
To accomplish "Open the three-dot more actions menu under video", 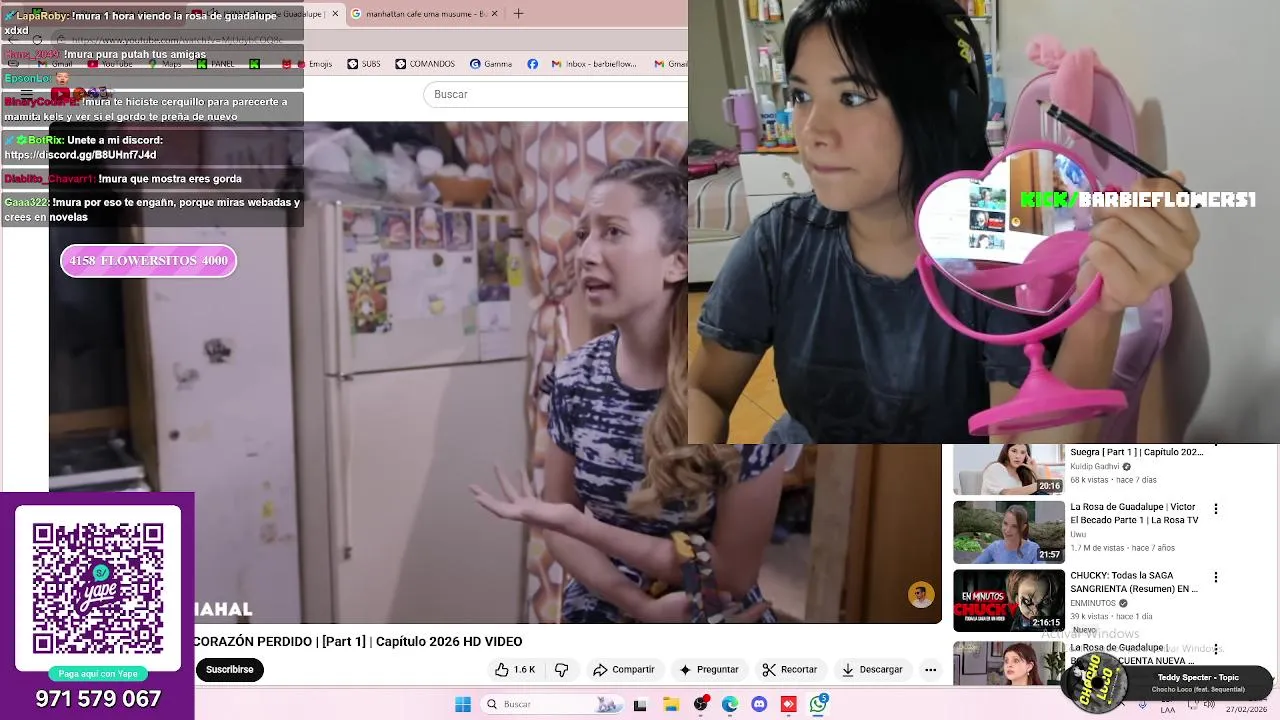I will pos(931,670).
